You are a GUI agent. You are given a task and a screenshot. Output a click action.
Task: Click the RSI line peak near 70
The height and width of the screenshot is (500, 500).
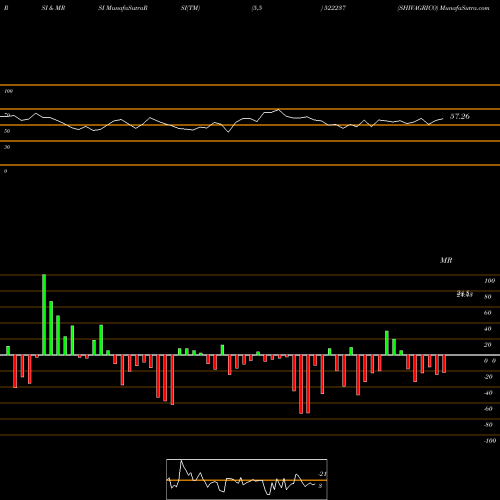278,110
